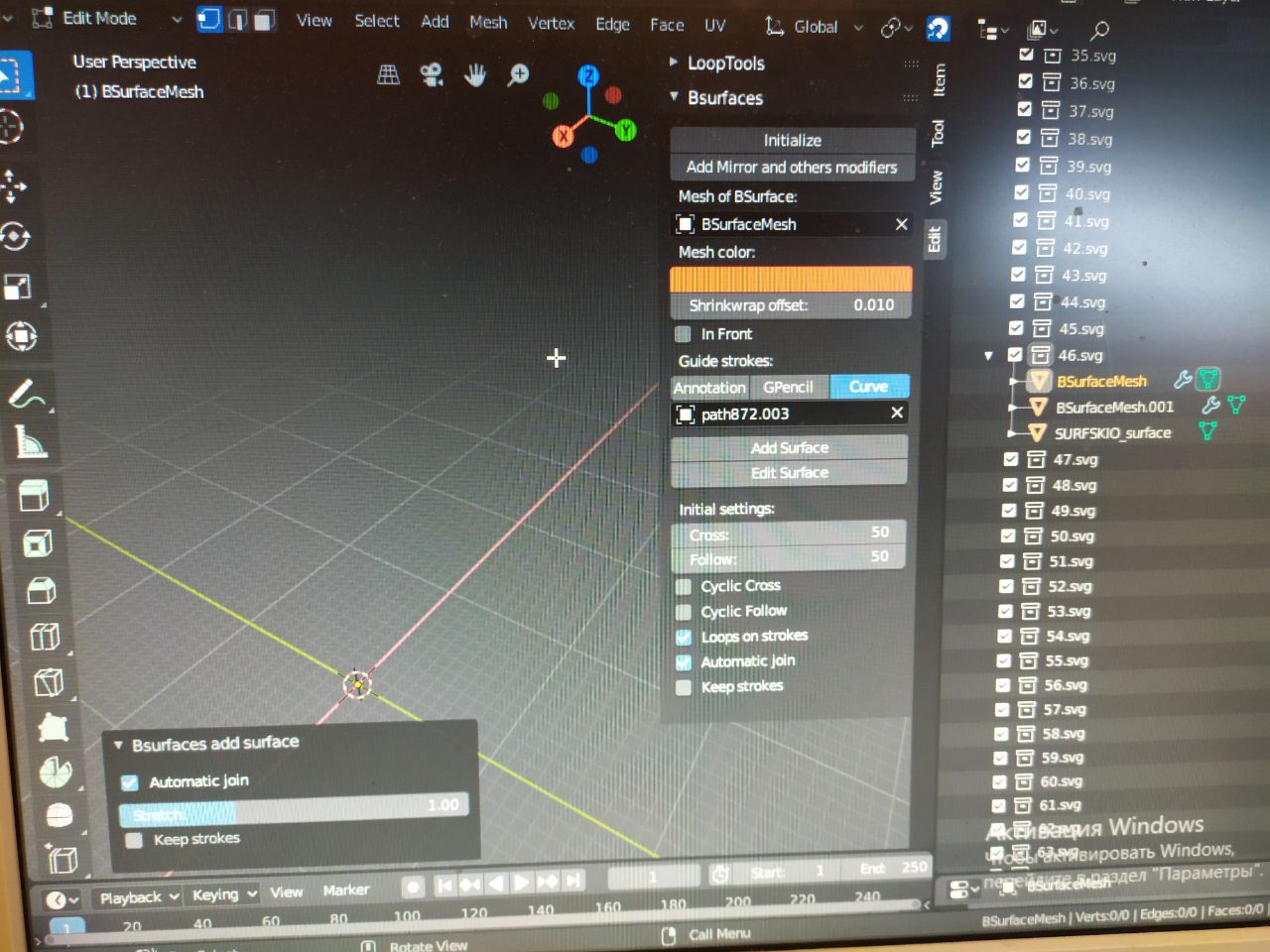Enable Keep strokes in add surface popup
The image size is (1270, 952).
pyautogui.click(x=134, y=841)
